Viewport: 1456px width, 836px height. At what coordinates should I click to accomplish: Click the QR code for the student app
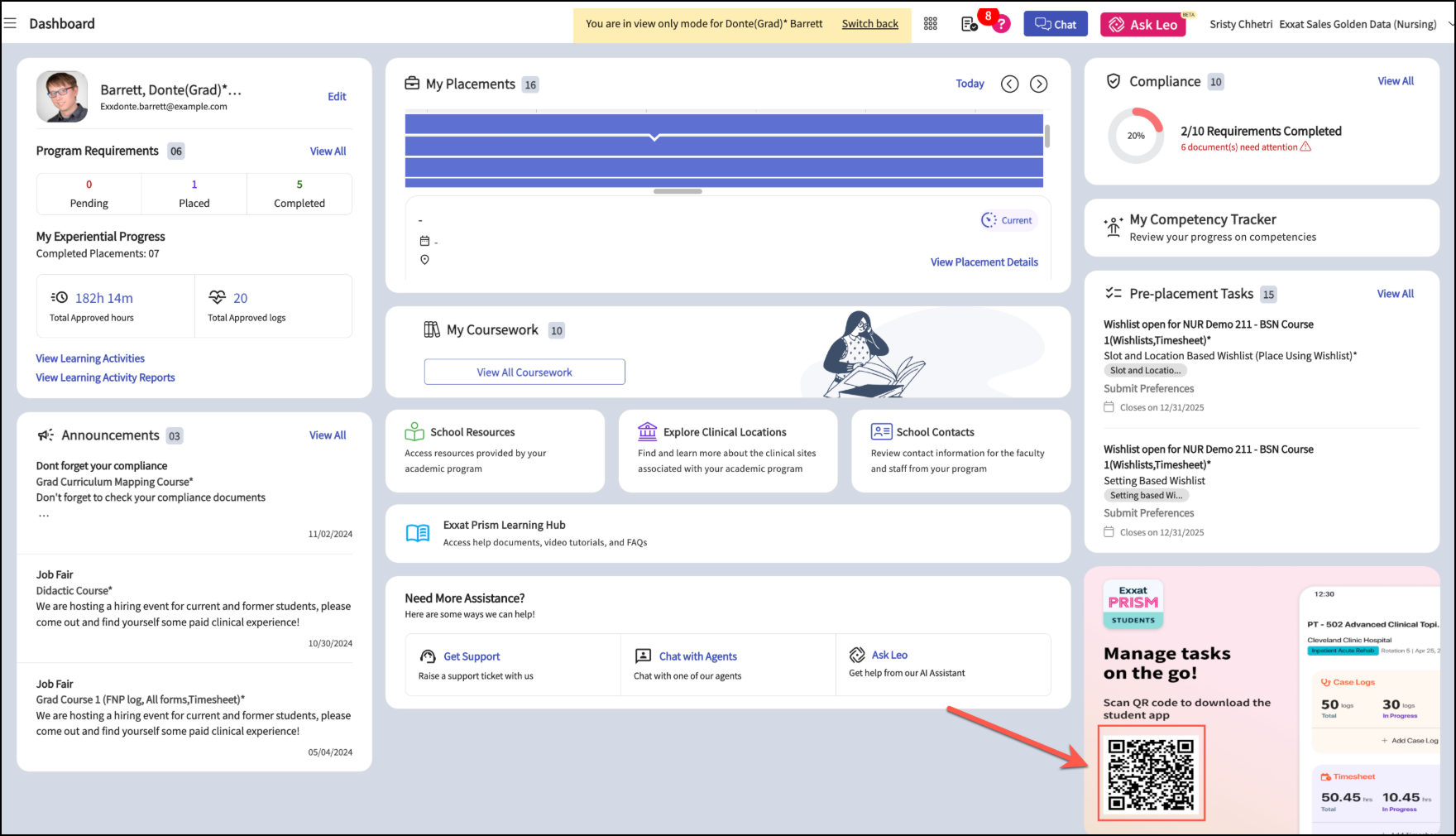point(1151,772)
